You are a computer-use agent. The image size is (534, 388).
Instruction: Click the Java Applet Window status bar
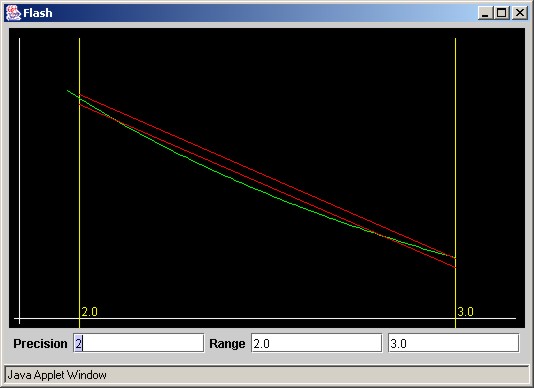pyautogui.click(x=267, y=375)
